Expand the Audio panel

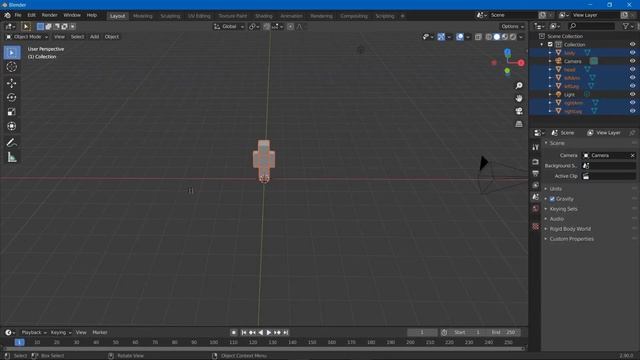(556, 219)
